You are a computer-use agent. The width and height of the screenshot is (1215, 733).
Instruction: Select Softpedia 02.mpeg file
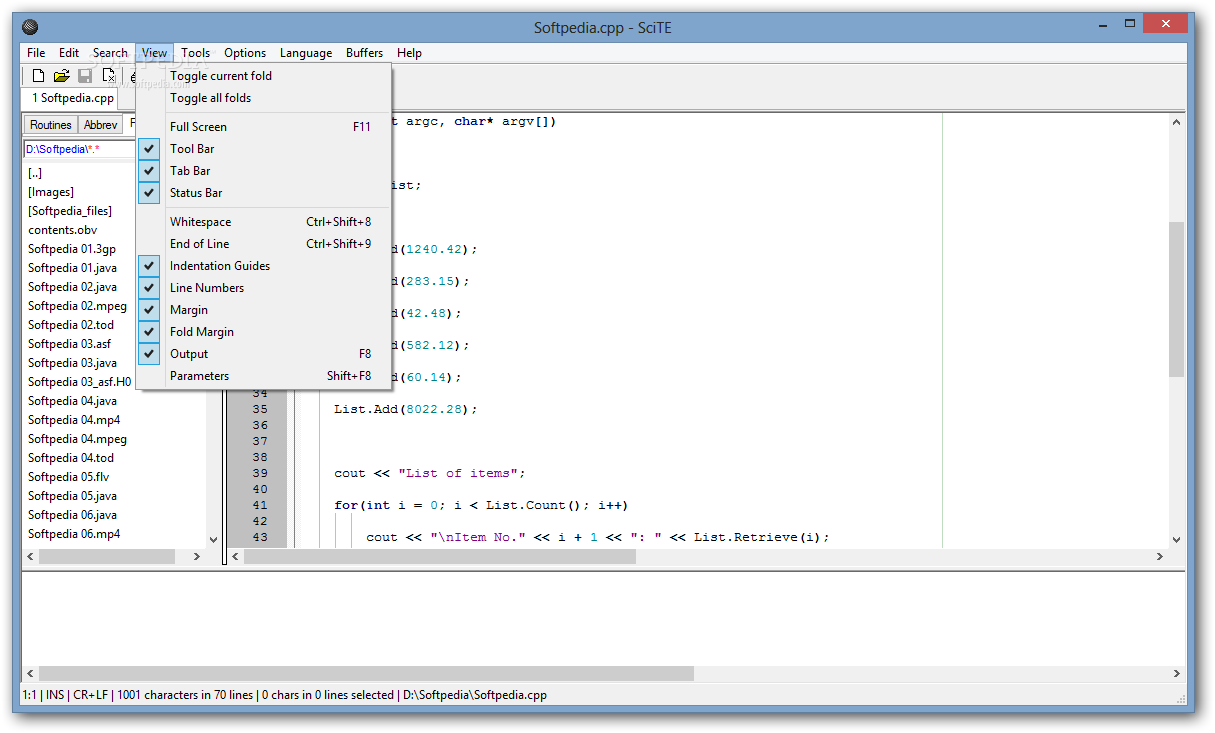(x=77, y=306)
